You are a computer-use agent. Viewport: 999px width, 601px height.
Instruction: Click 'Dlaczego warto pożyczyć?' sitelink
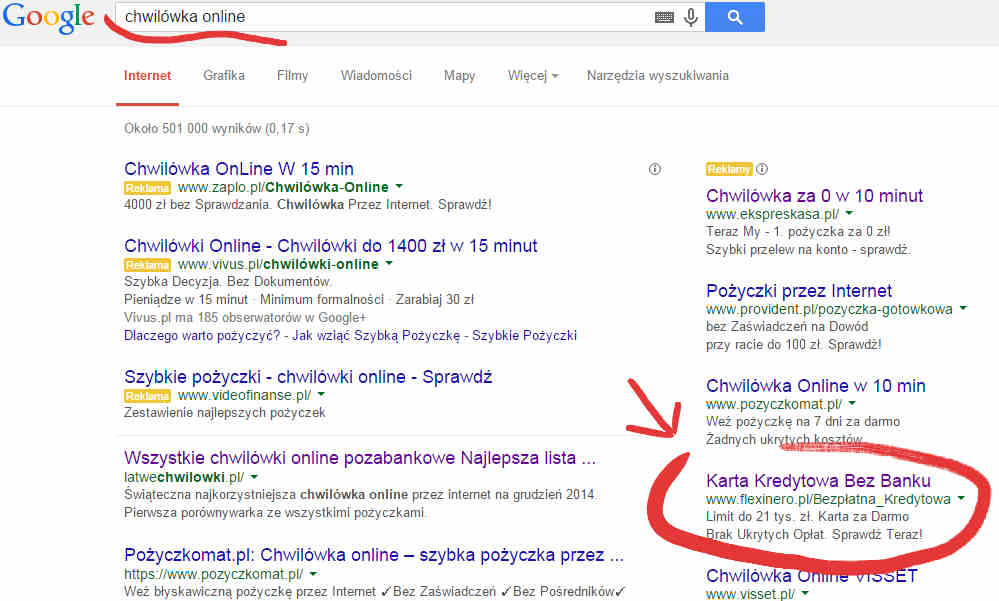click(202, 335)
